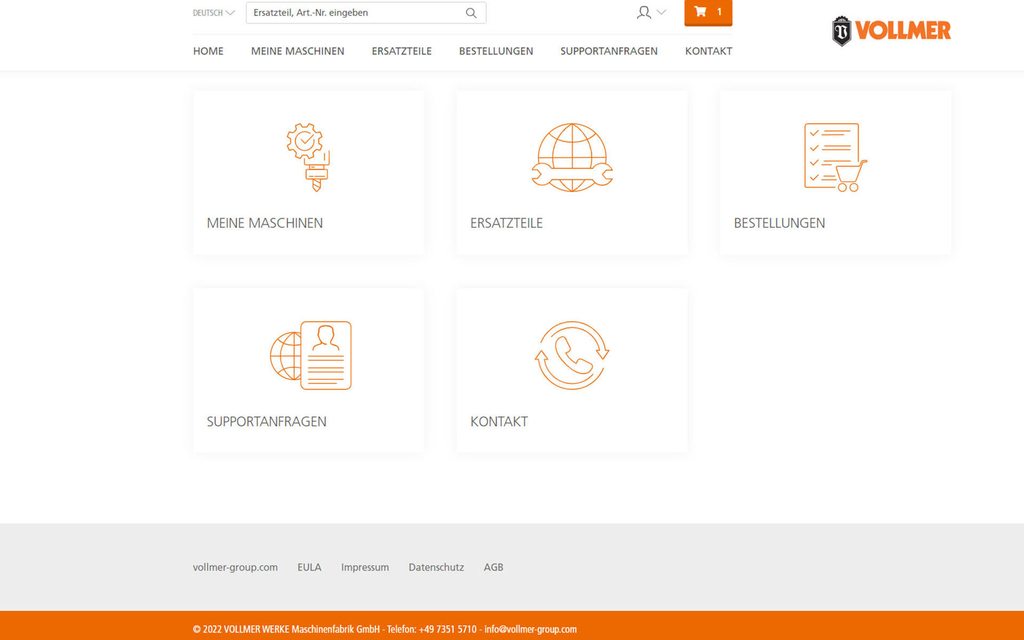Click the phone Kontakt icon

(572, 355)
